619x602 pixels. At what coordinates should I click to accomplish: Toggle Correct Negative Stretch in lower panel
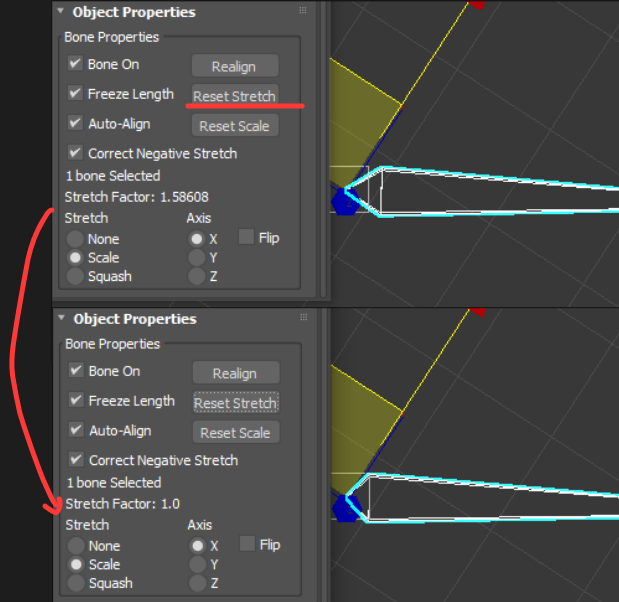[76, 459]
